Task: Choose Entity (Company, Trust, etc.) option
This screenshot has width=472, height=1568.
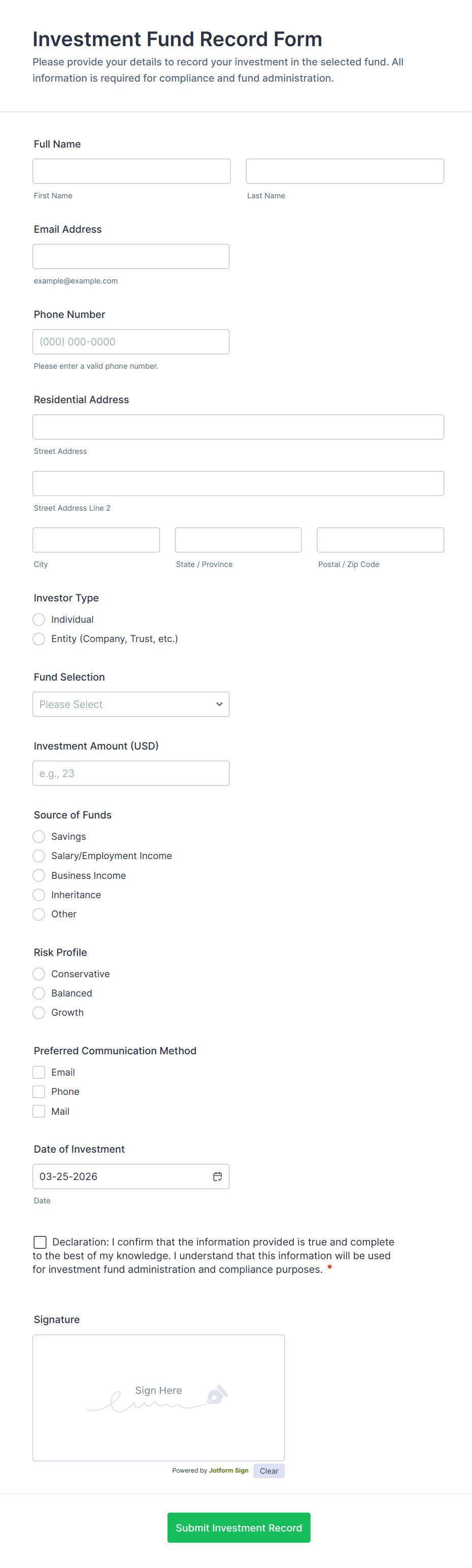Action: click(x=39, y=638)
